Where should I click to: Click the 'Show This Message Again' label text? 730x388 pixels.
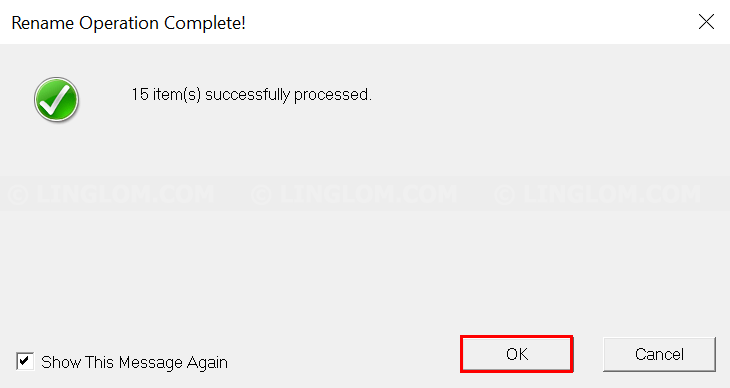click(x=134, y=362)
